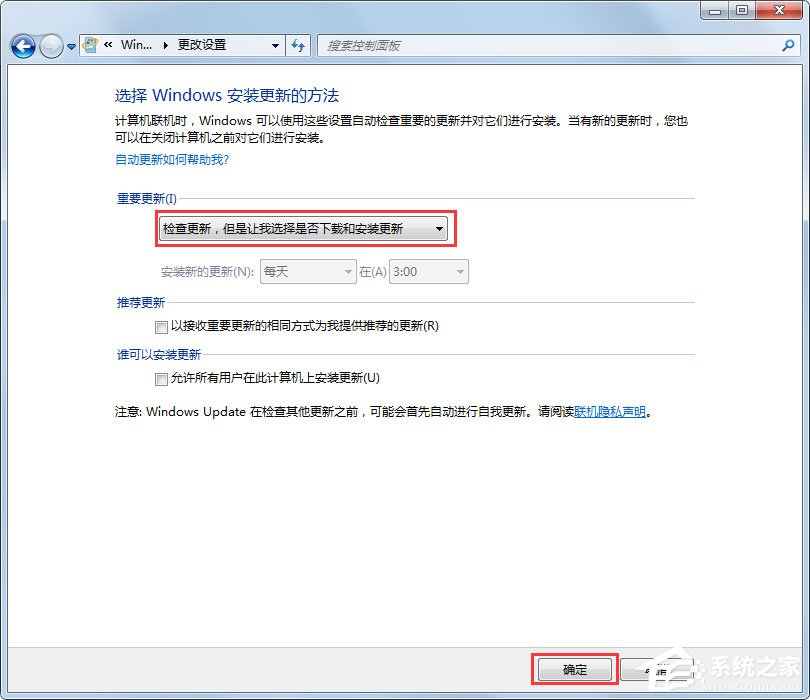Click the Back navigation arrow

(x=22, y=46)
